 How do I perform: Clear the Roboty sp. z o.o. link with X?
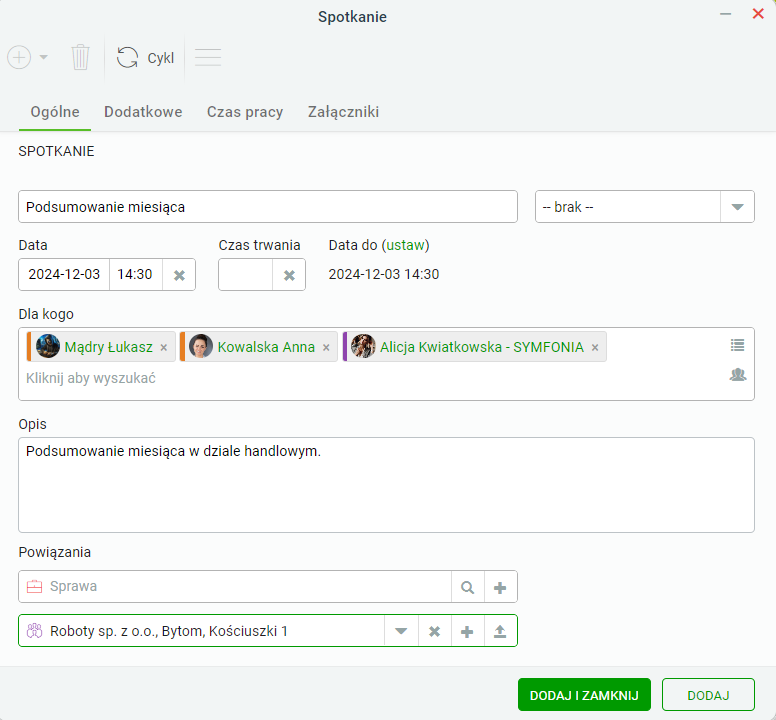click(435, 631)
